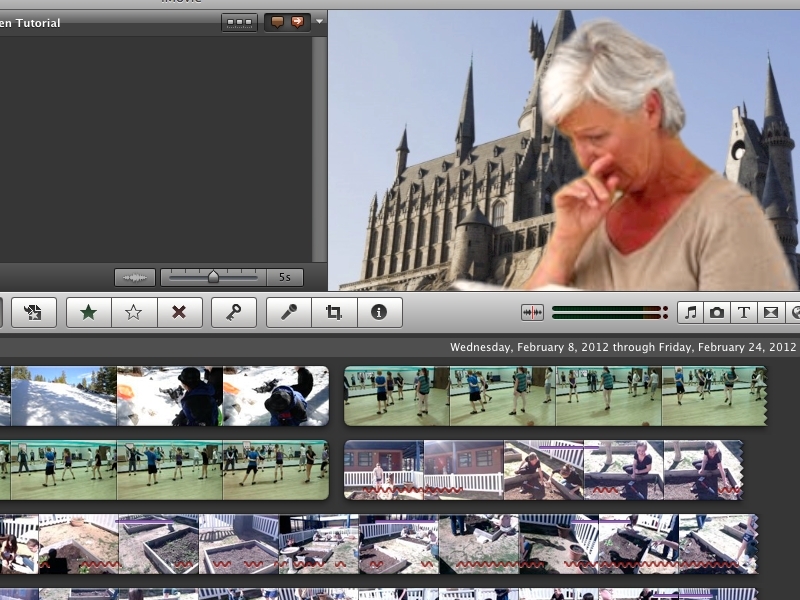
Task: Select the crop and rotate tool
Action: (334, 312)
